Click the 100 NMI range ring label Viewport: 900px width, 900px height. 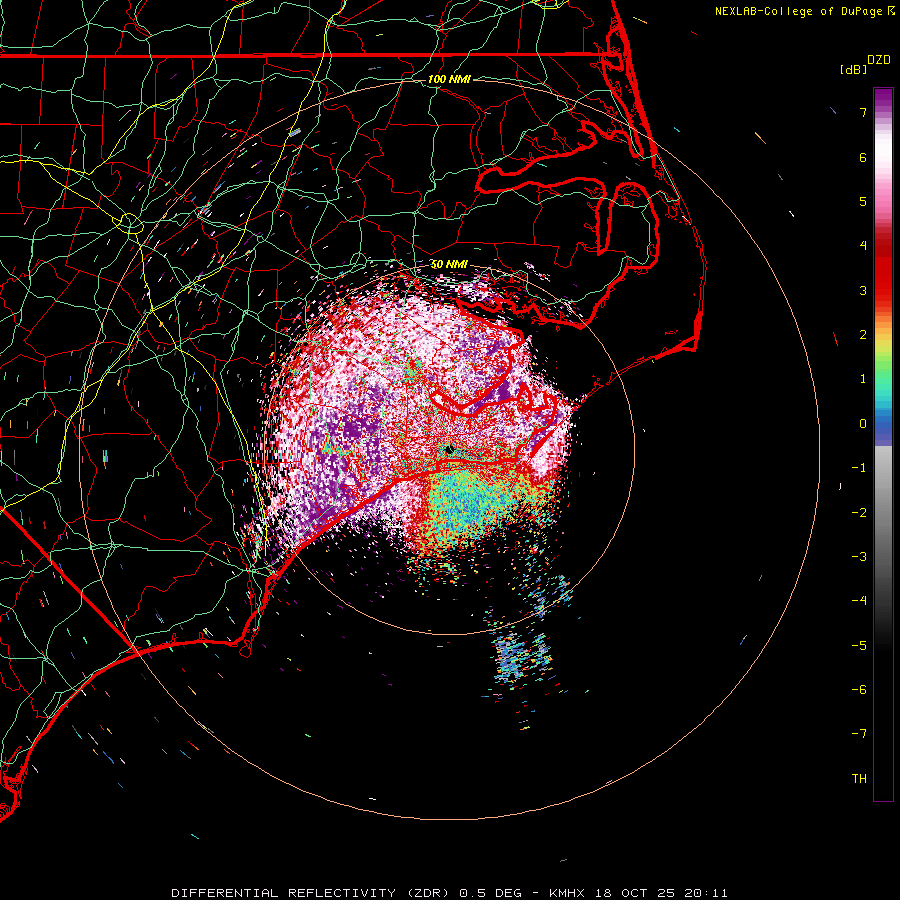449,79
